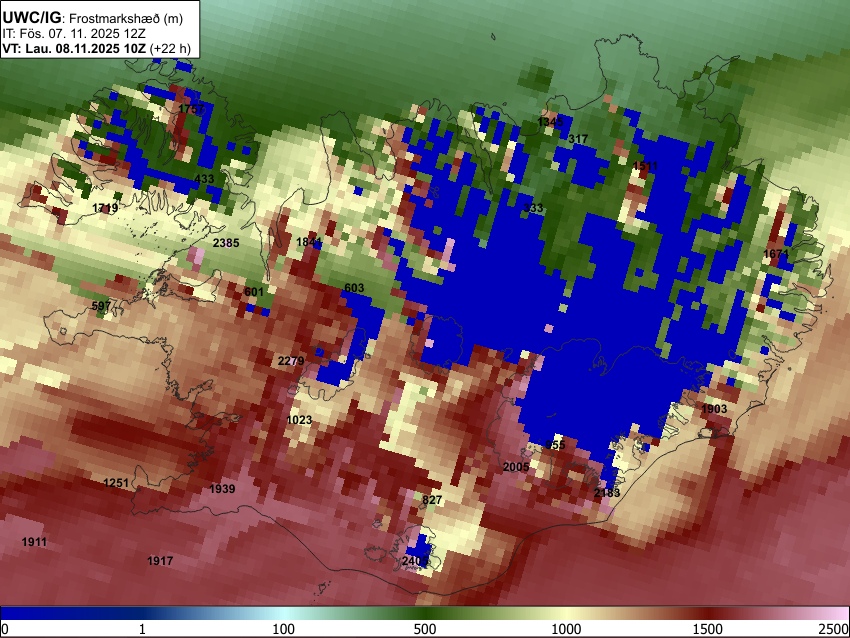
Task: Click the map value 1671
Action: point(776,254)
